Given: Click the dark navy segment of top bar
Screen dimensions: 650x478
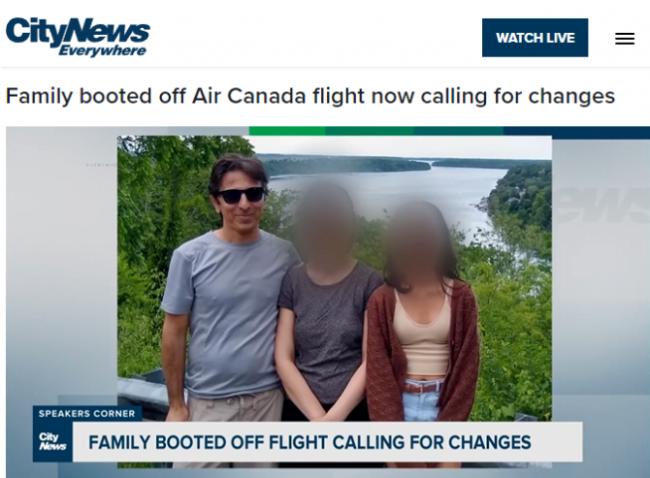Looking at the screenshot, I should [576, 132].
